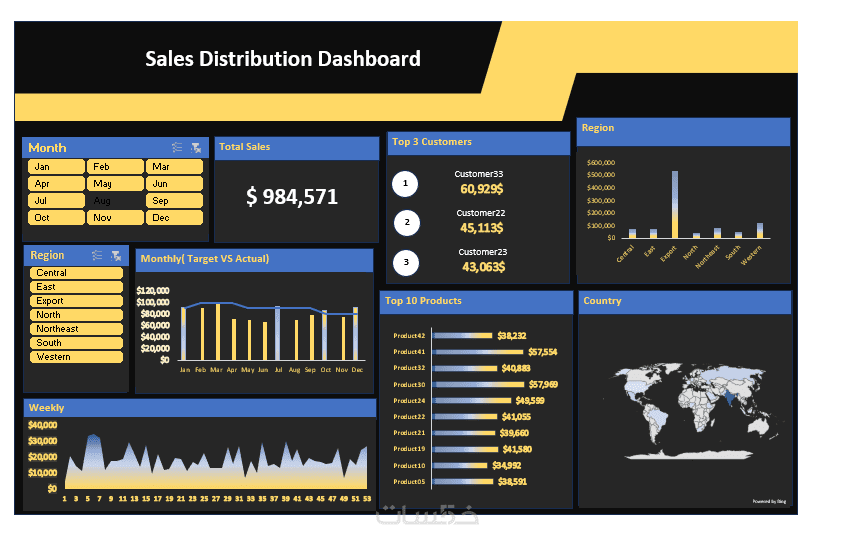The width and height of the screenshot is (855, 536).
Task: Choose North in Region slicer
Action: [76, 315]
